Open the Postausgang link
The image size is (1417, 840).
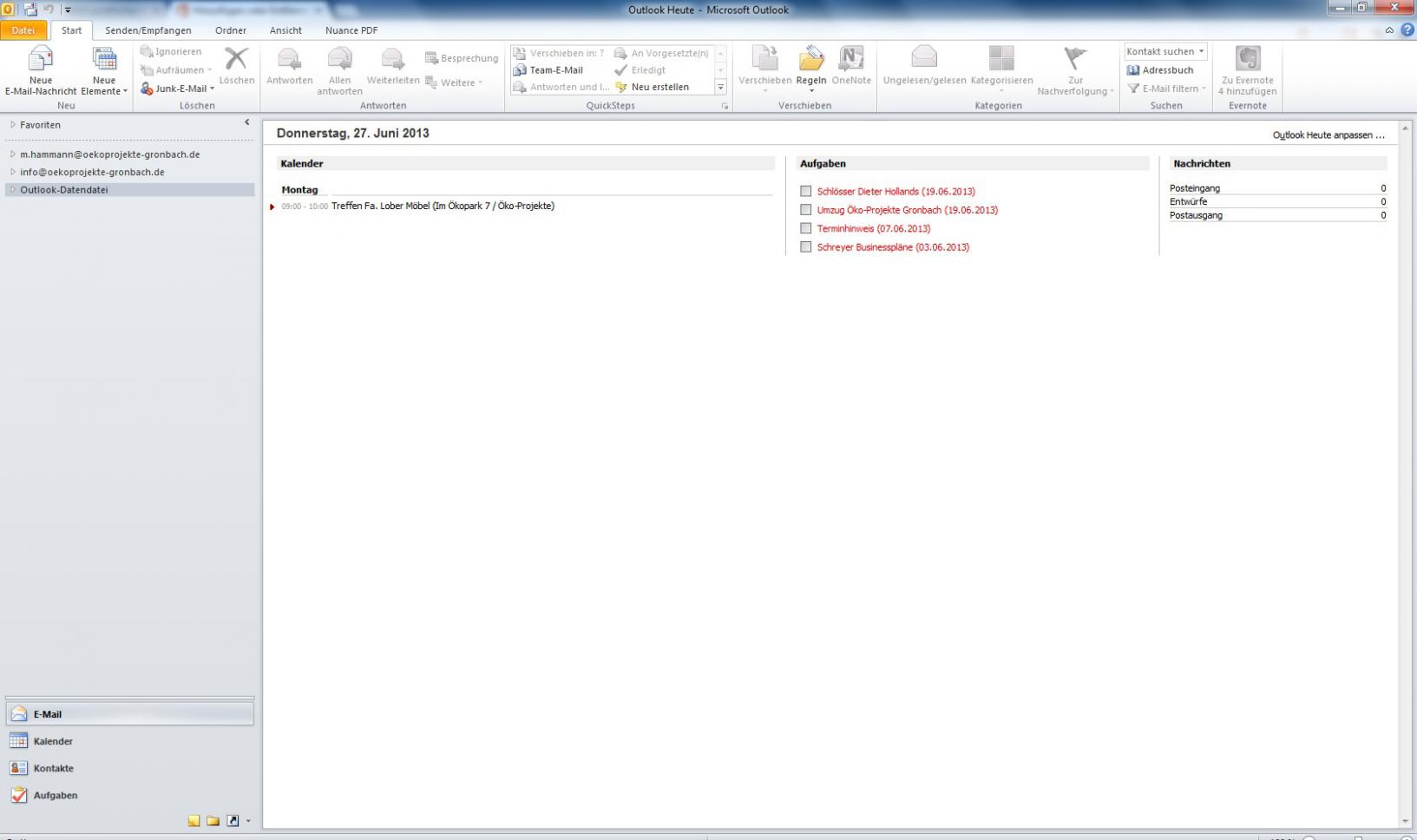click(1196, 215)
